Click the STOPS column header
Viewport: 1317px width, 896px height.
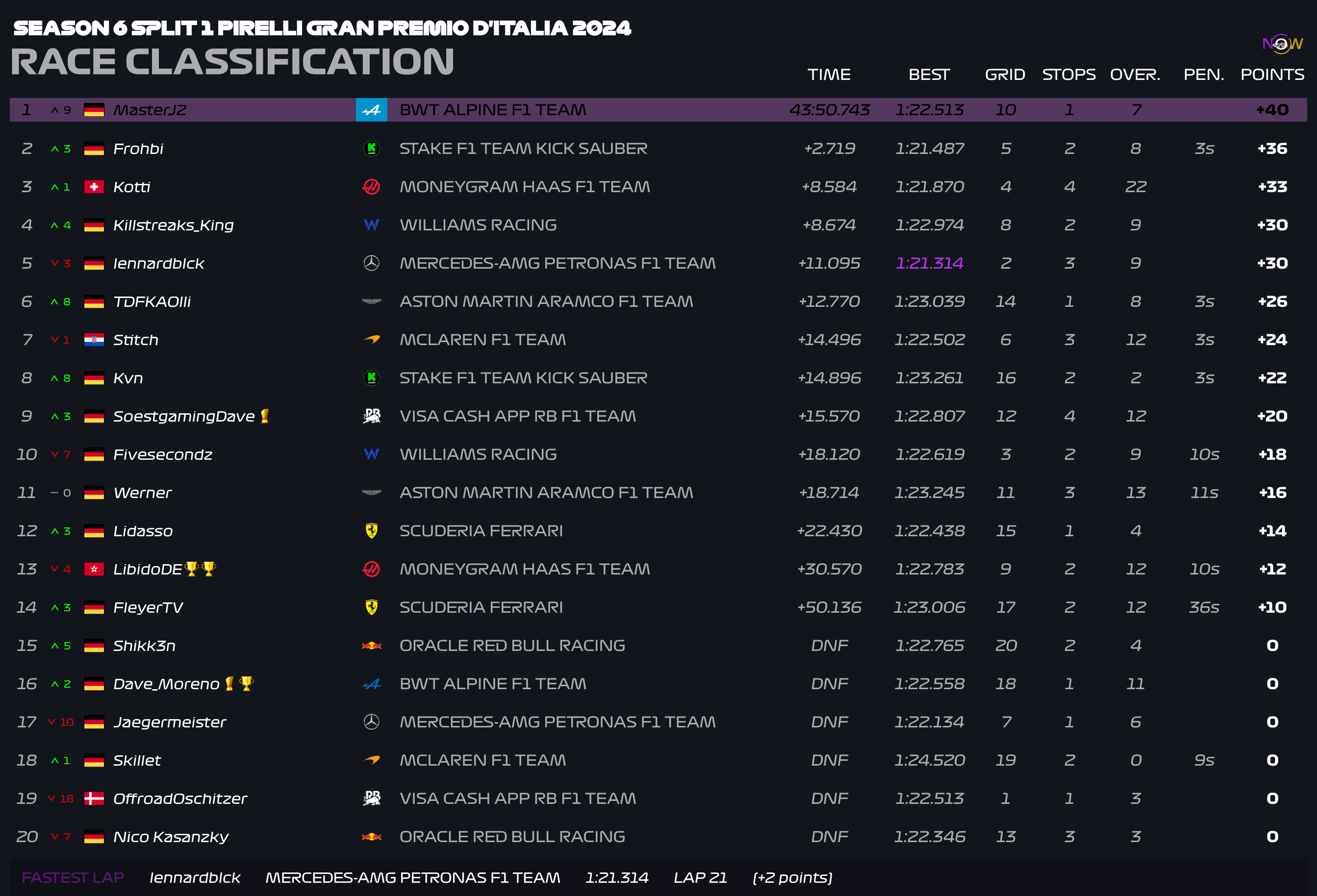(1069, 75)
